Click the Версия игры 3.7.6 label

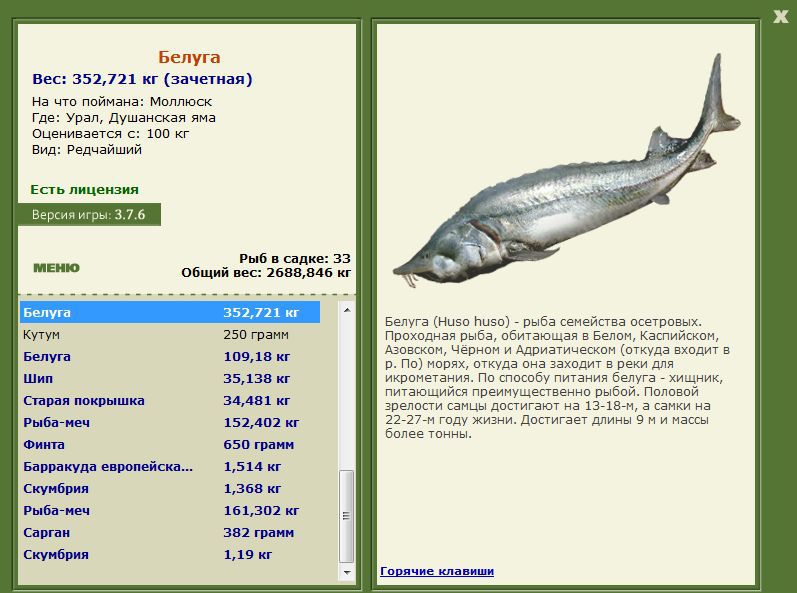pos(89,214)
